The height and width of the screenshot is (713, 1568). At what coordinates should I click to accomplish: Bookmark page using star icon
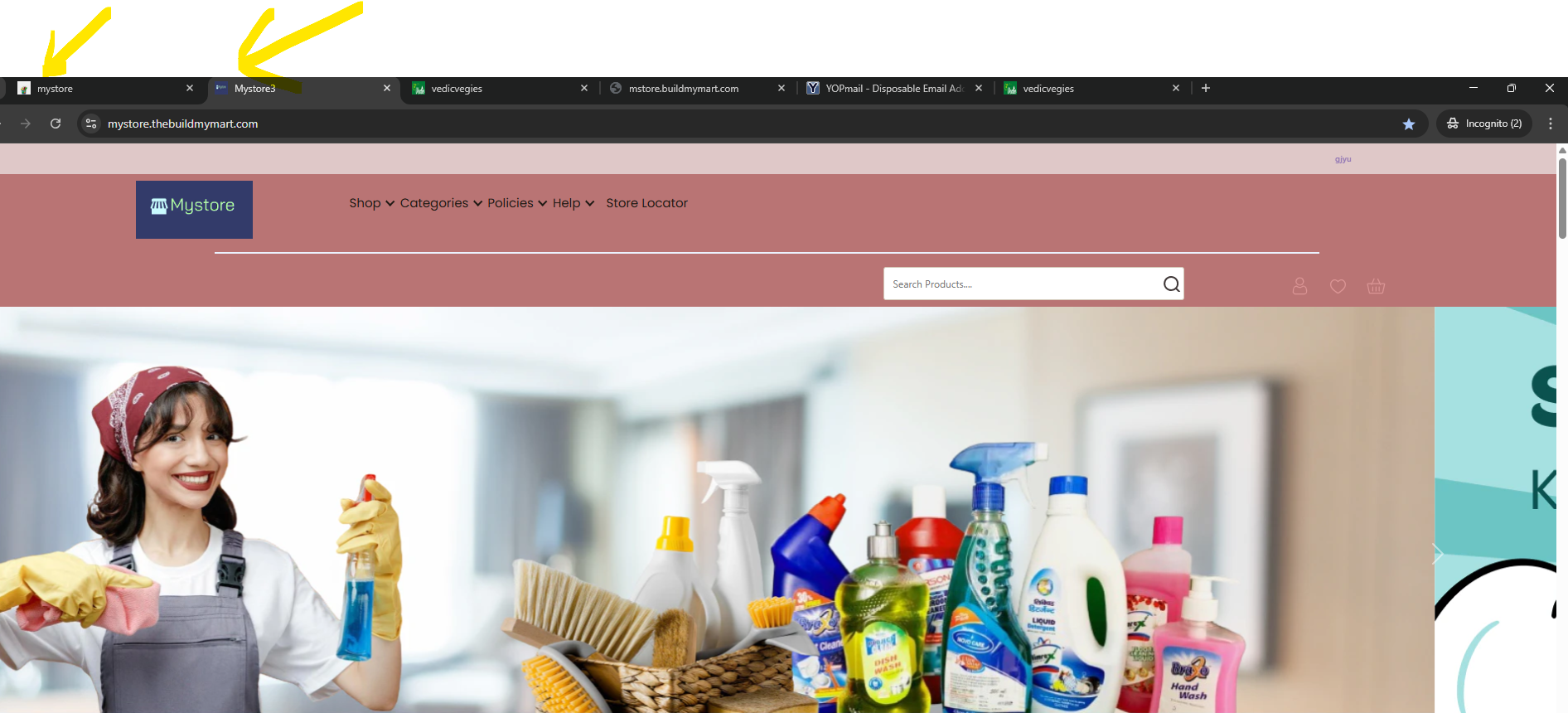coord(1408,124)
